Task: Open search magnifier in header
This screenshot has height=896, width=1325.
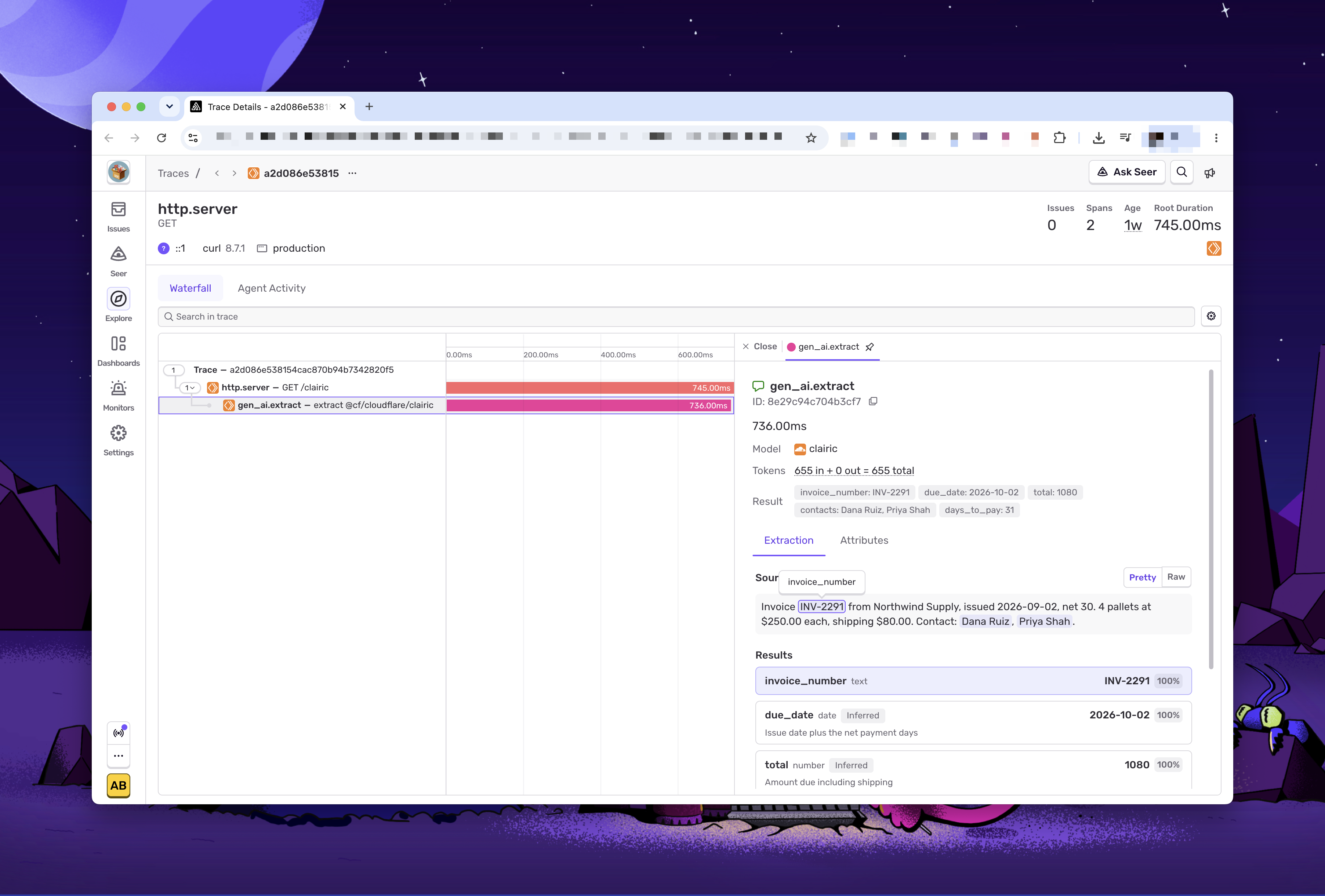Action: coord(1182,172)
